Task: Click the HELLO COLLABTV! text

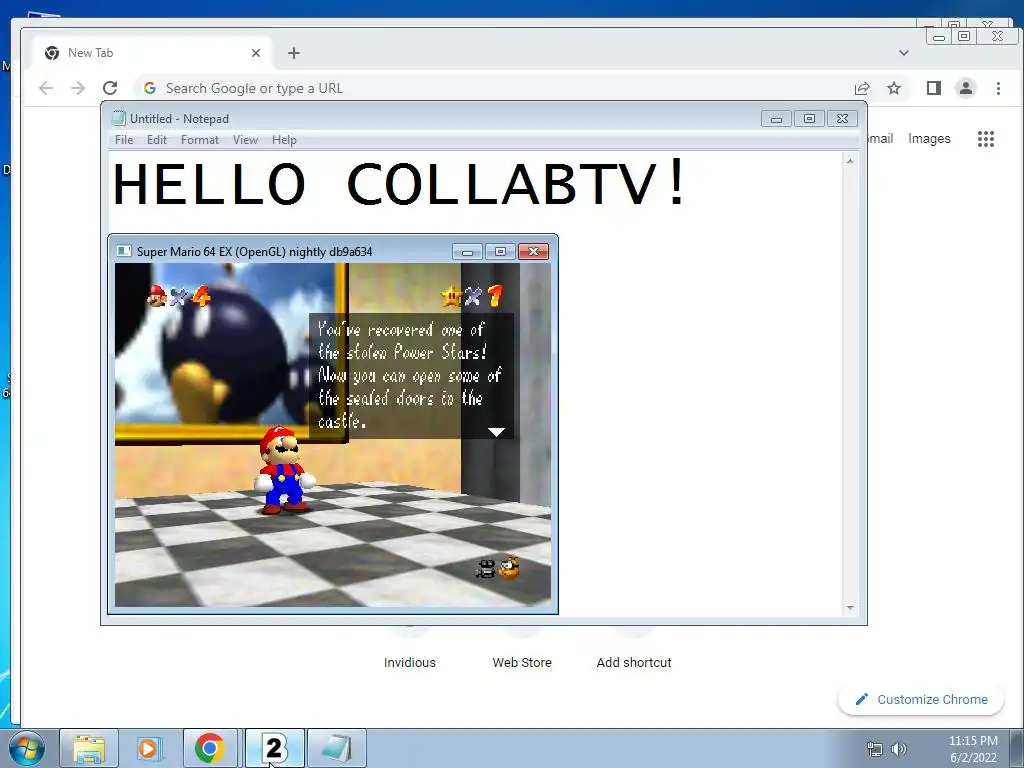Action: (399, 182)
